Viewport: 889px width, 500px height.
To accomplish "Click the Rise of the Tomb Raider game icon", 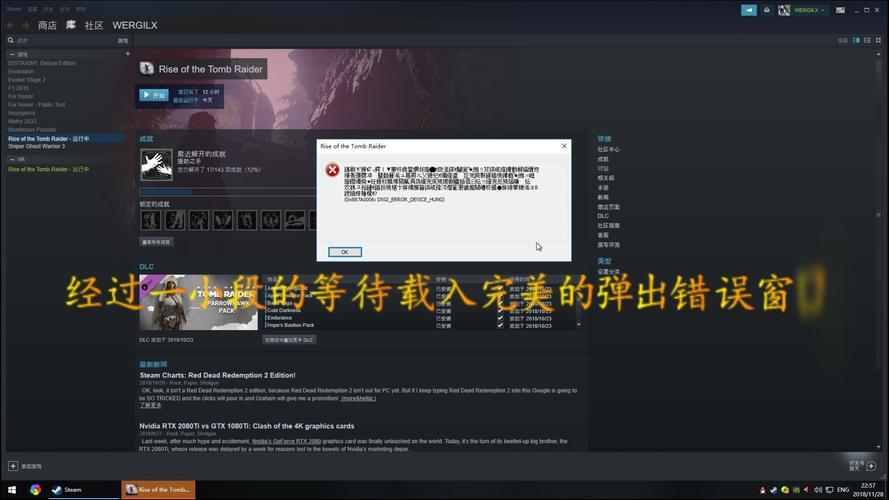I will coord(147,69).
